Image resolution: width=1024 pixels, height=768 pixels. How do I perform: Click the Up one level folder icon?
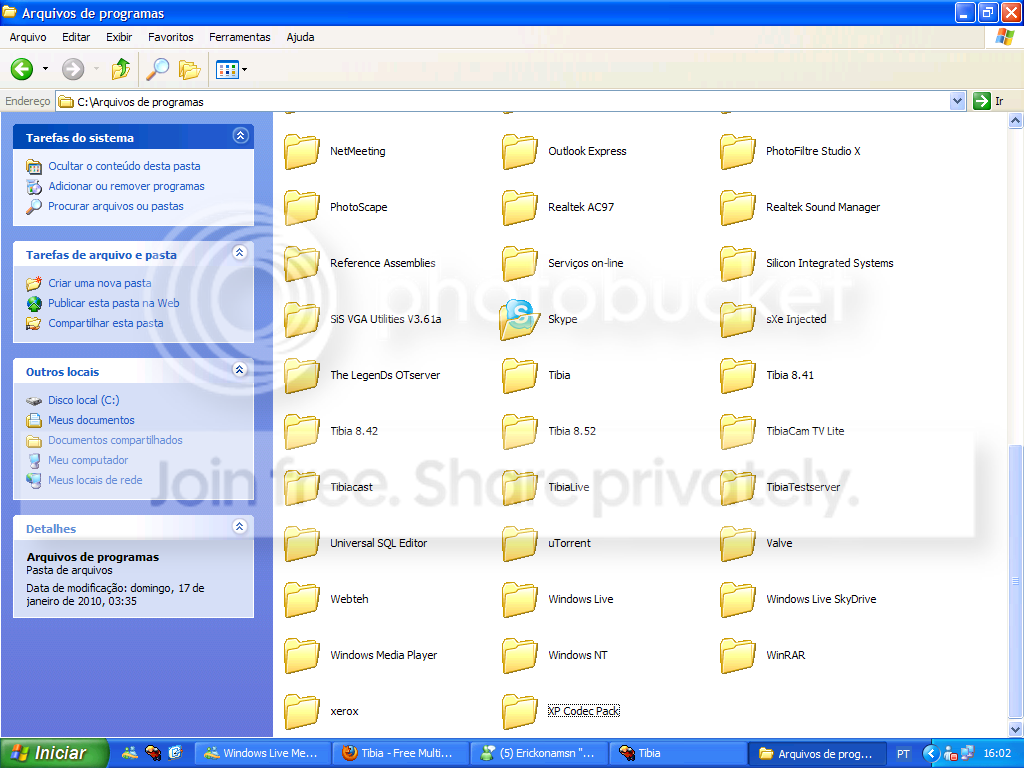pyautogui.click(x=121, y=69)
